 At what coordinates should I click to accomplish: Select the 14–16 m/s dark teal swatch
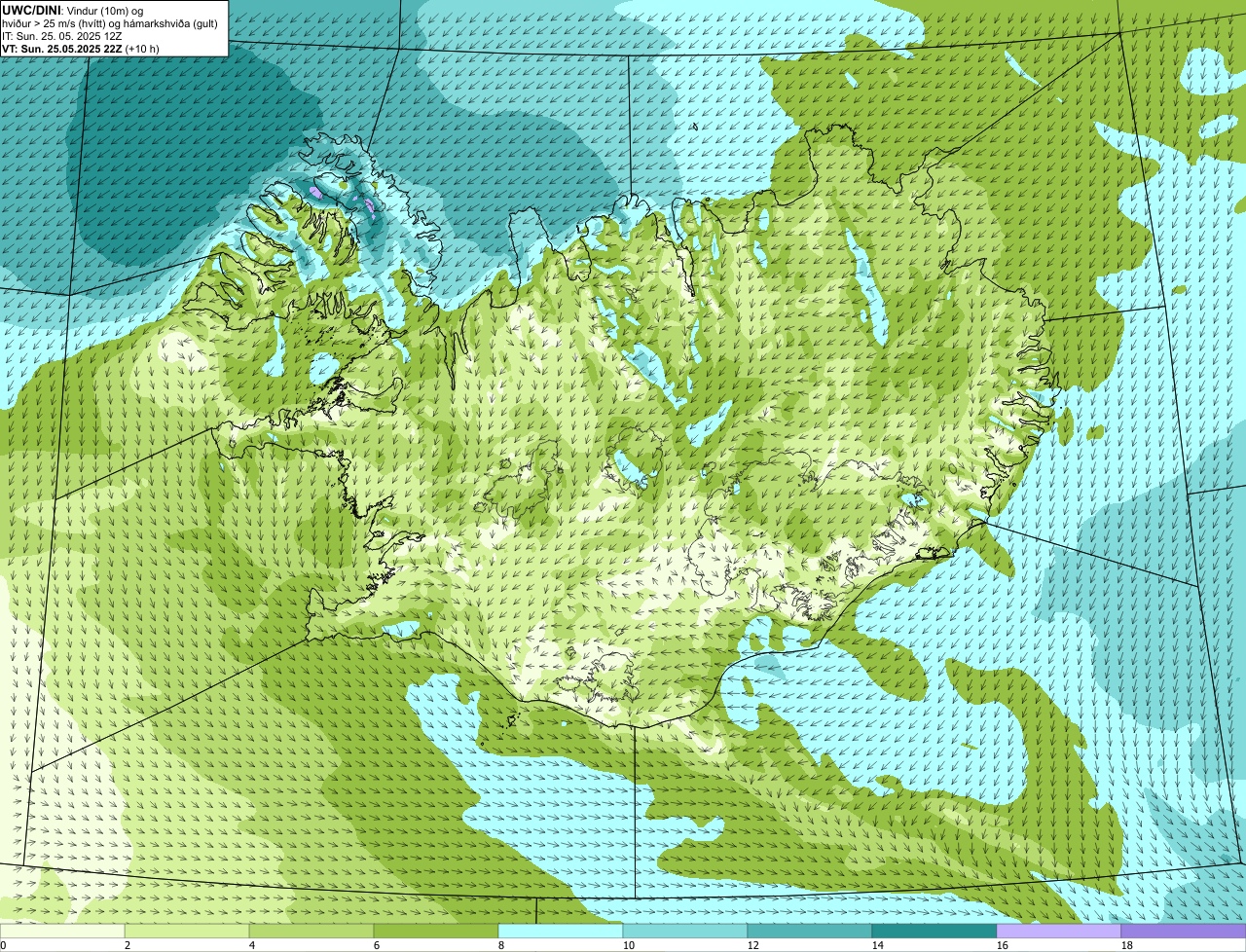934,931
